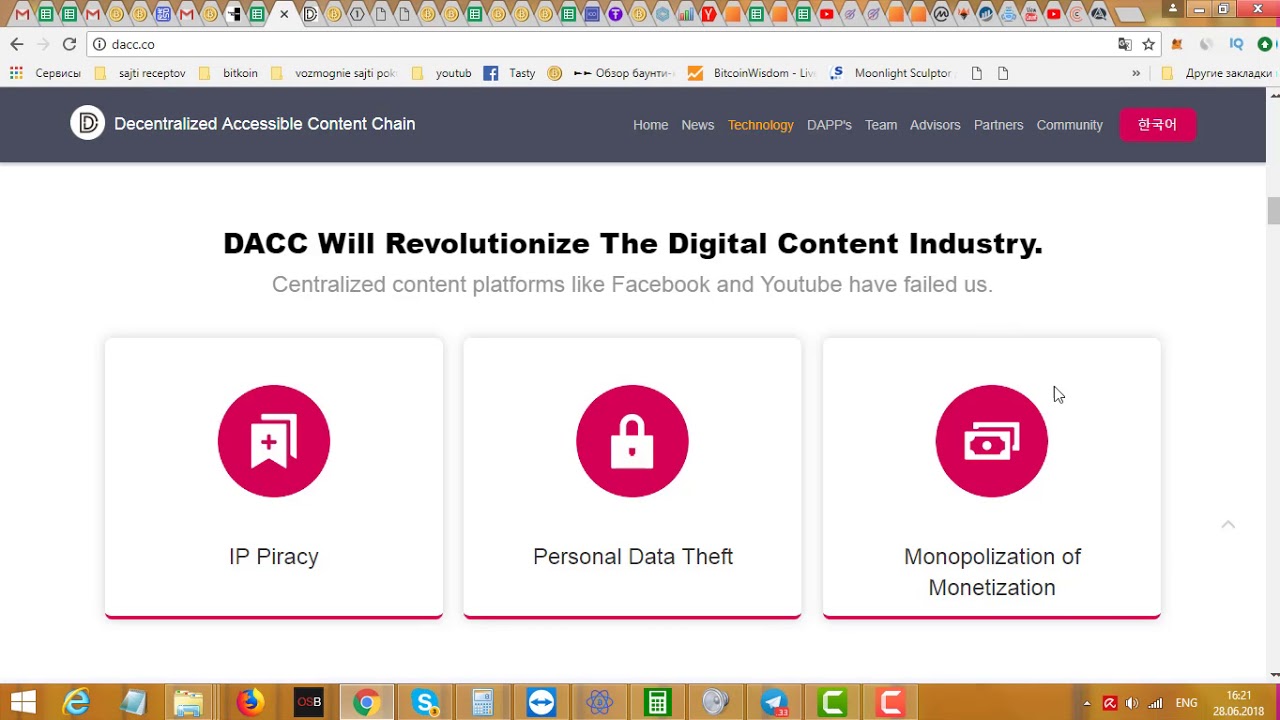Close the active dacc.co tab

pyautogui.click(x=285, y=14)
